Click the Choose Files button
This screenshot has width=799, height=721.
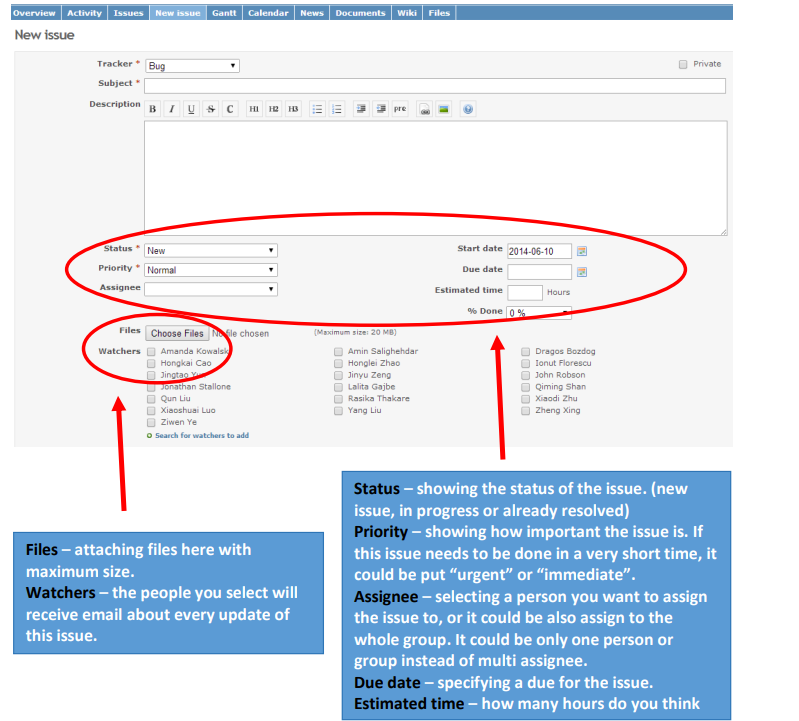[177, 333]
